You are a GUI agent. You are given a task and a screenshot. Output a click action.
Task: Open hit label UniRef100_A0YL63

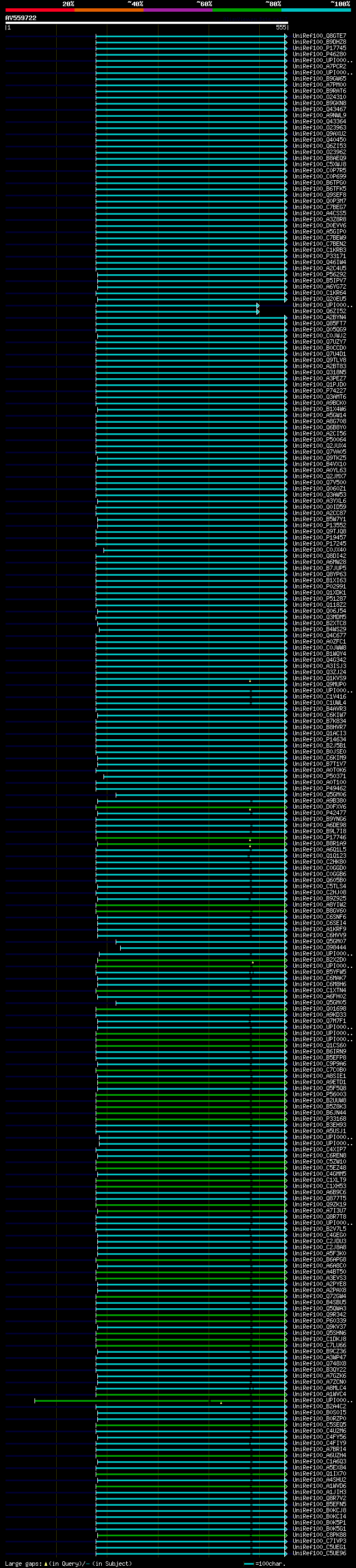pos(319,470)
